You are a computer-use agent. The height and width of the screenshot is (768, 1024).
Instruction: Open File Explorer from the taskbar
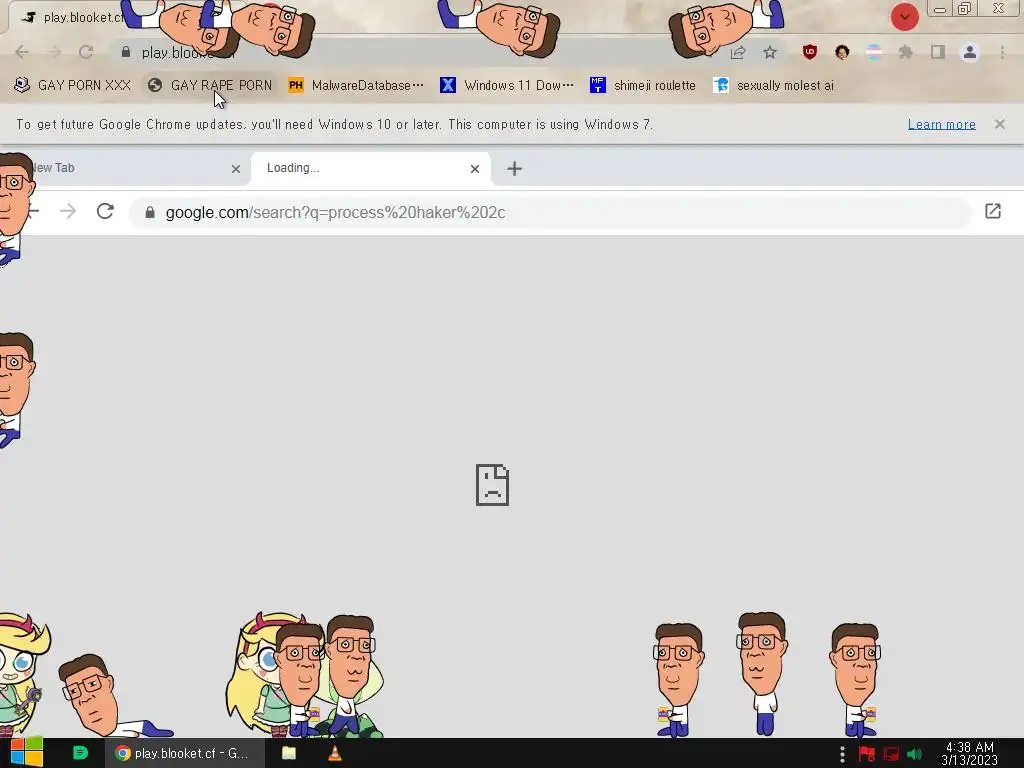click(289, 753)
